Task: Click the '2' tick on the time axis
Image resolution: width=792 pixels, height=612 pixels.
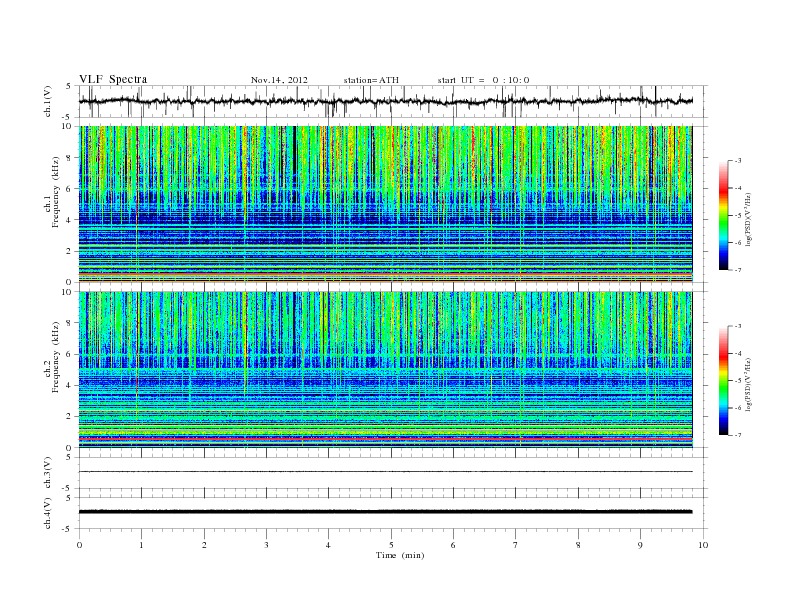Action: 204,545
